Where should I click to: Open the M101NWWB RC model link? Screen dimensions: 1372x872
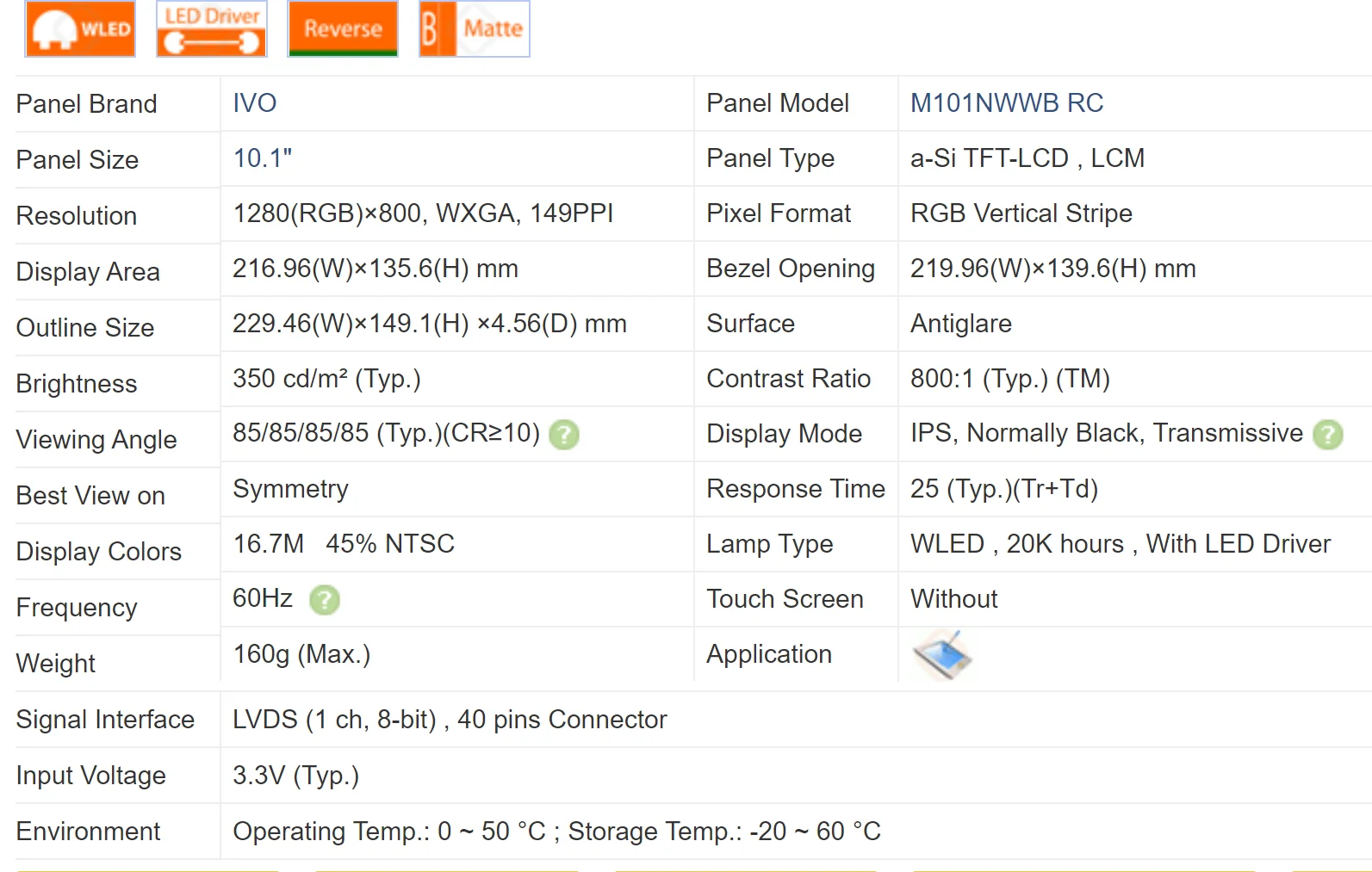1007,103
